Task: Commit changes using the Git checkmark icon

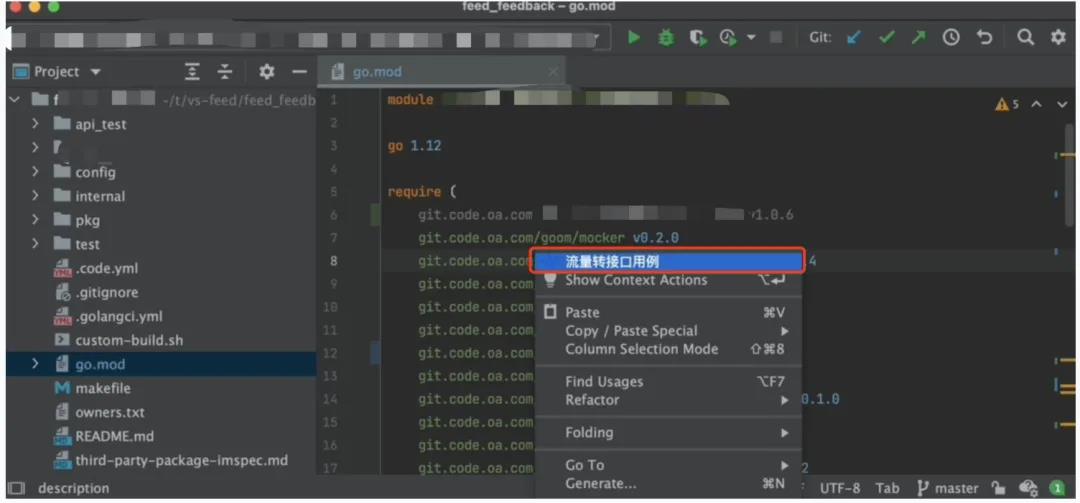Action: (x=885, y=37)
